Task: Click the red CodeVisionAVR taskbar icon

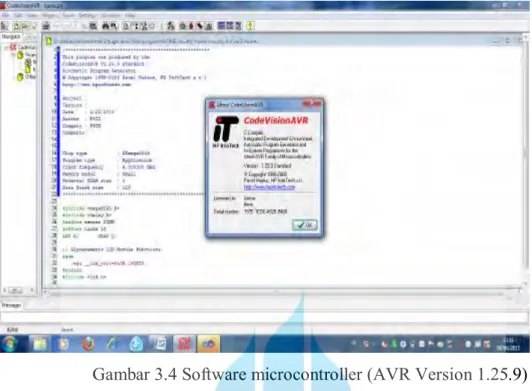Action: [184, 344]
